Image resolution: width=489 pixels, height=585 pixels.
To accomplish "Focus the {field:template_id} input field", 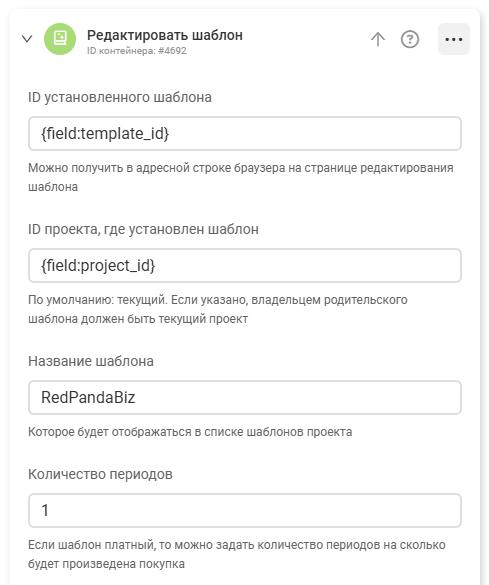I will (x=245, y=134).
